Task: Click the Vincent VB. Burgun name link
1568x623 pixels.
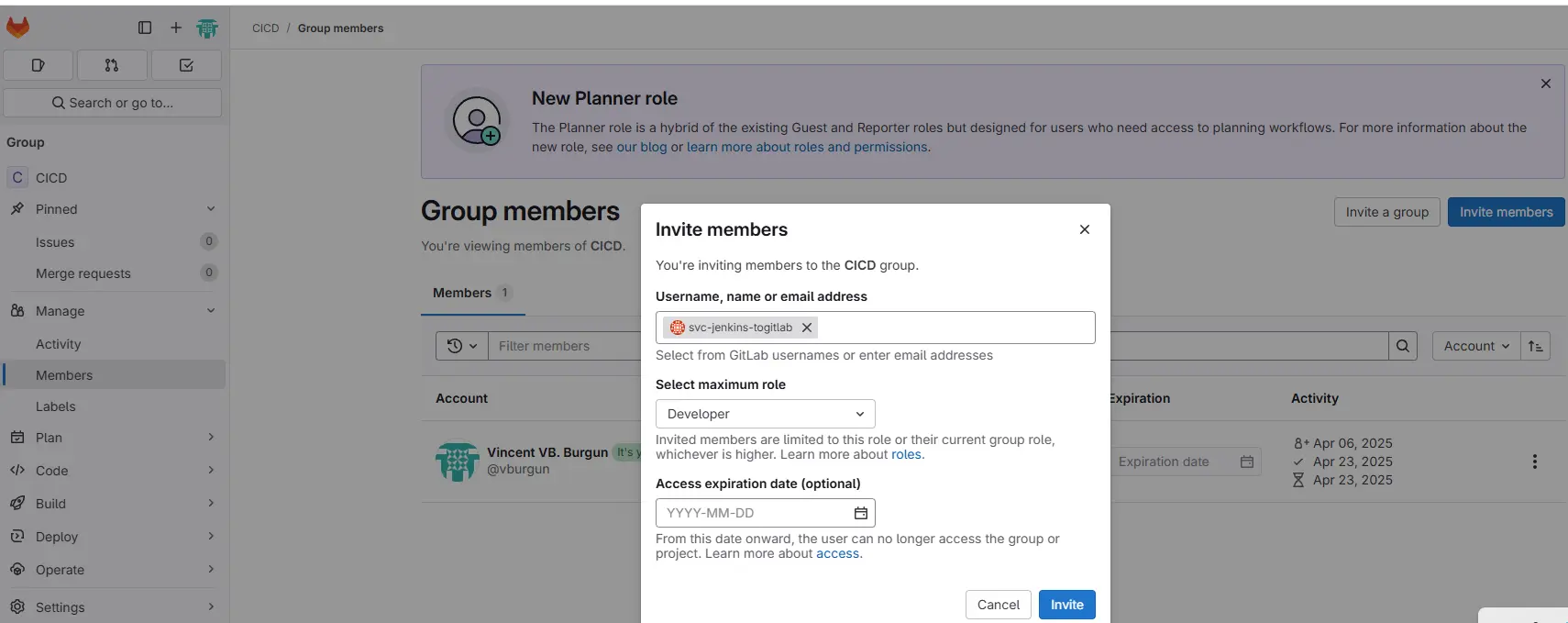Action: (547, 452)
